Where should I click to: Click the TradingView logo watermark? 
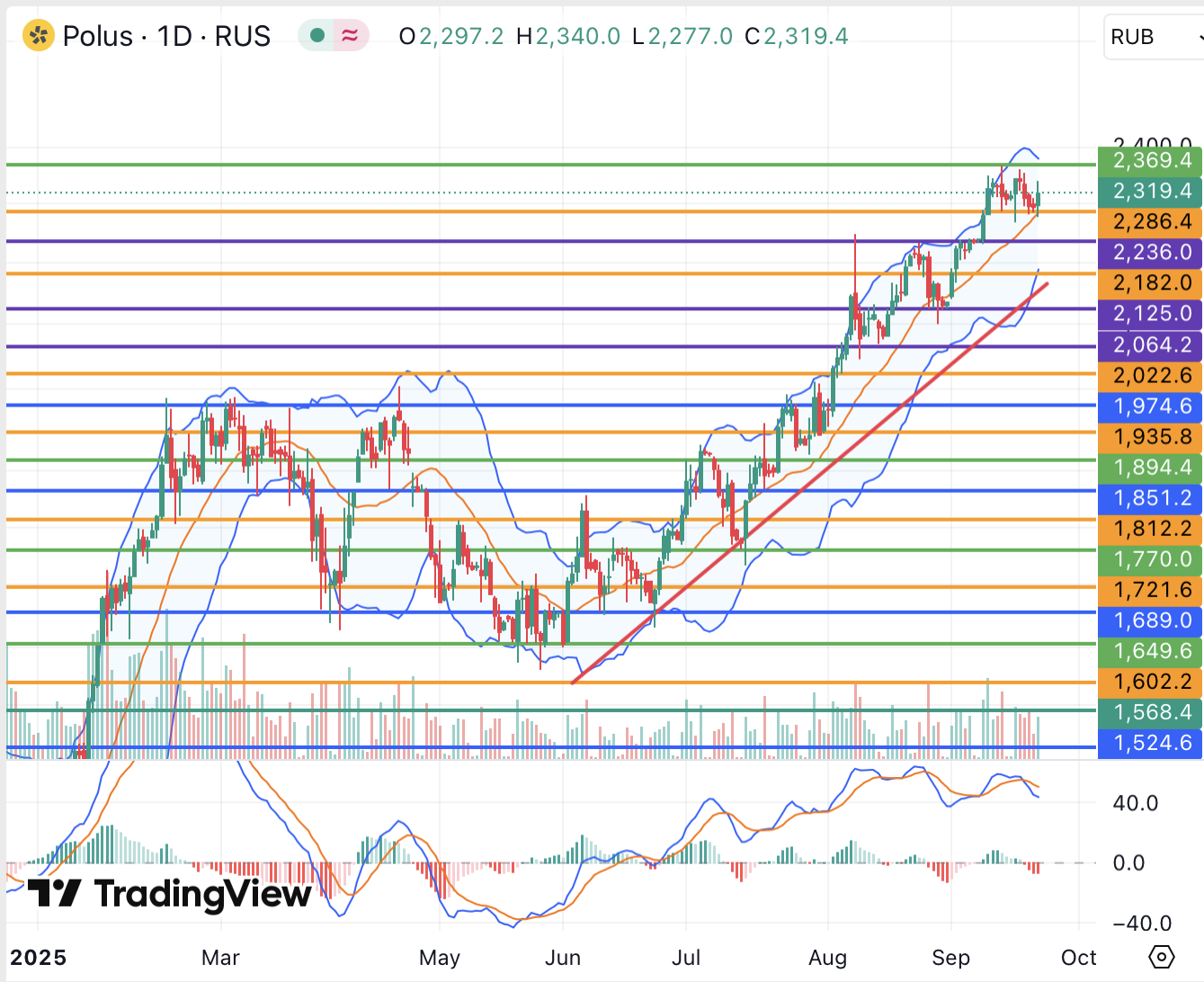pyautogui.click(x=170, y=894)
